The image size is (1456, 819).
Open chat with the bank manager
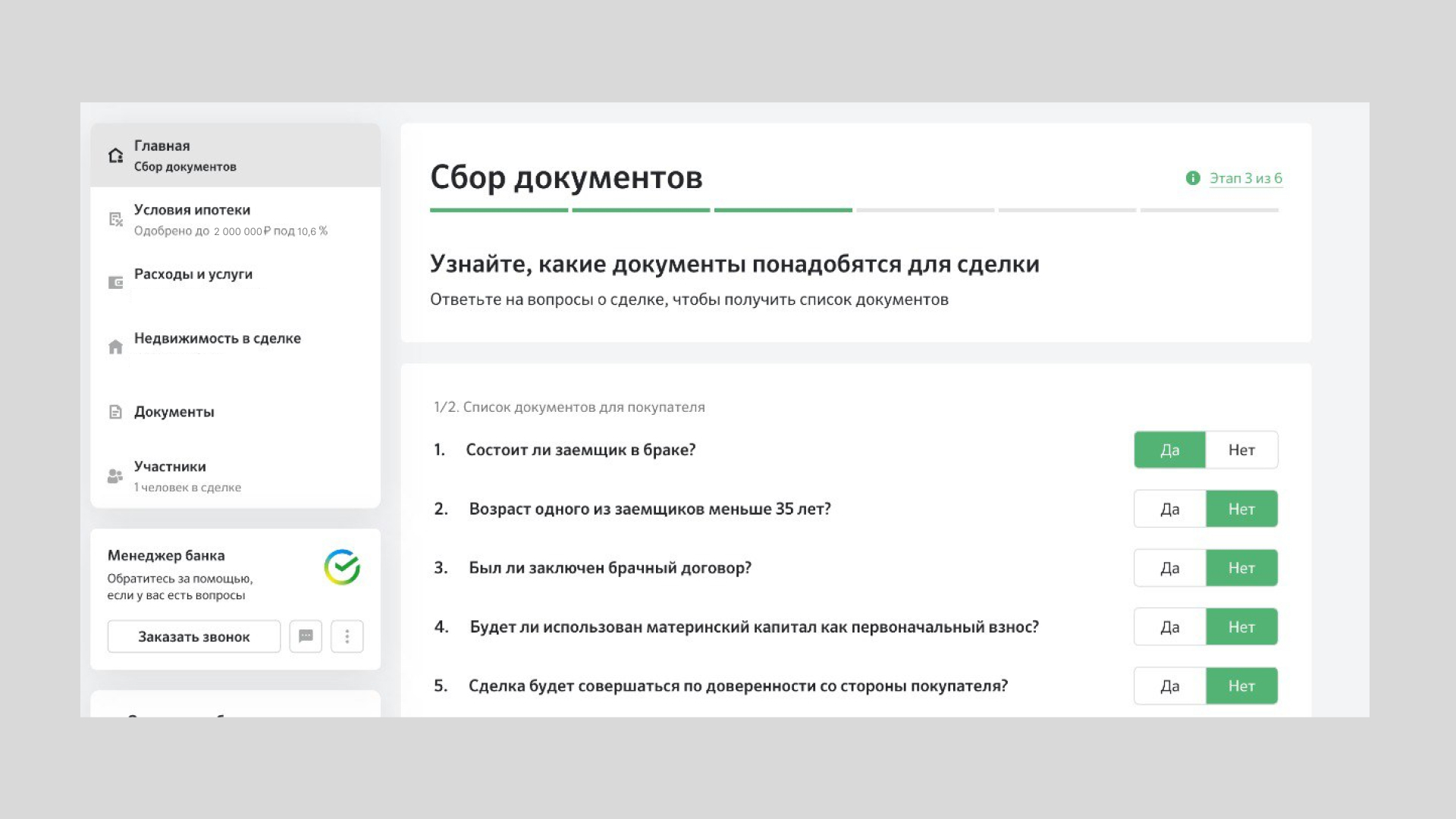(x=306, y=636)
